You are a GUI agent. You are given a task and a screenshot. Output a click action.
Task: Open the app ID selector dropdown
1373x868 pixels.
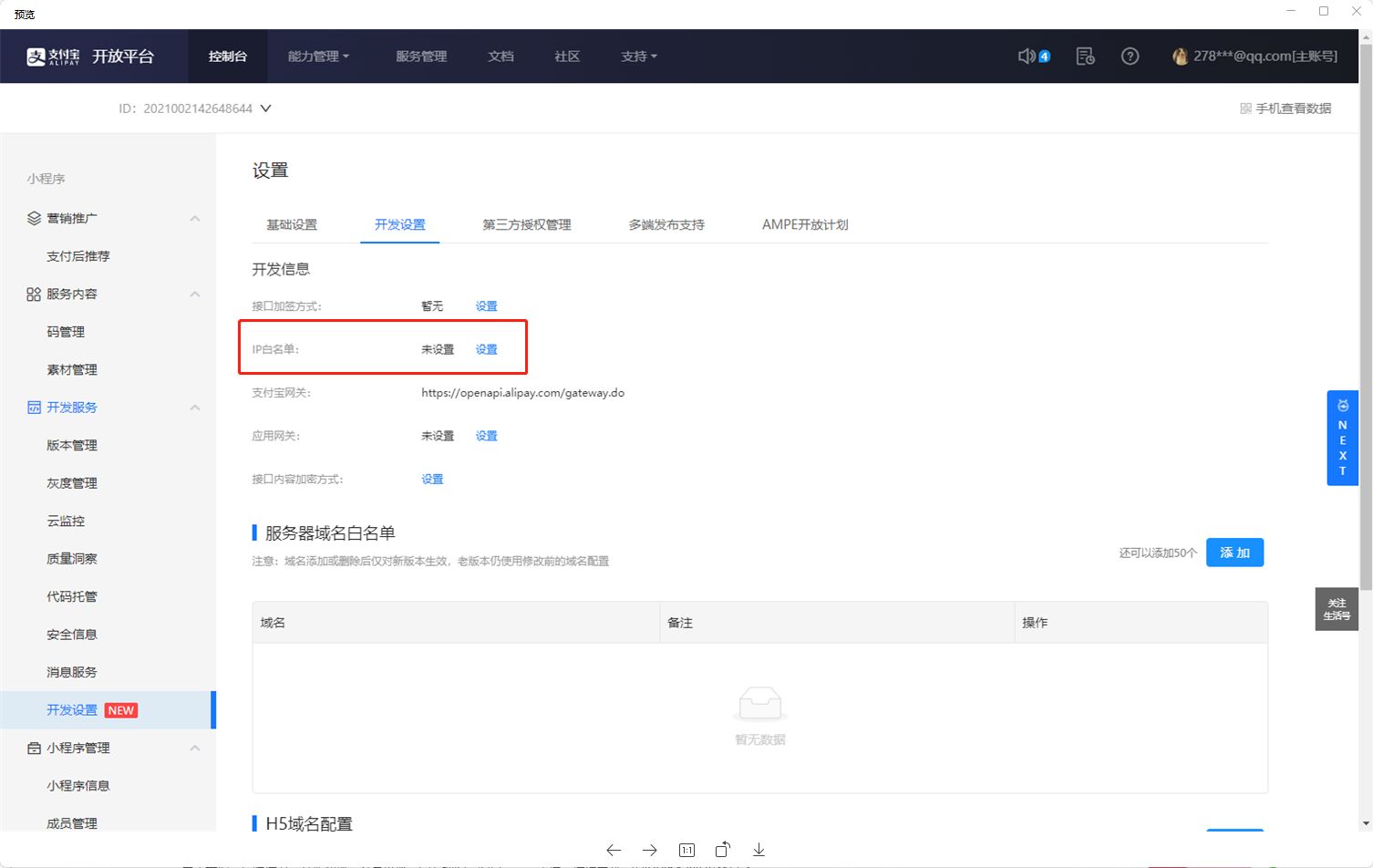(x=265, y=108)
